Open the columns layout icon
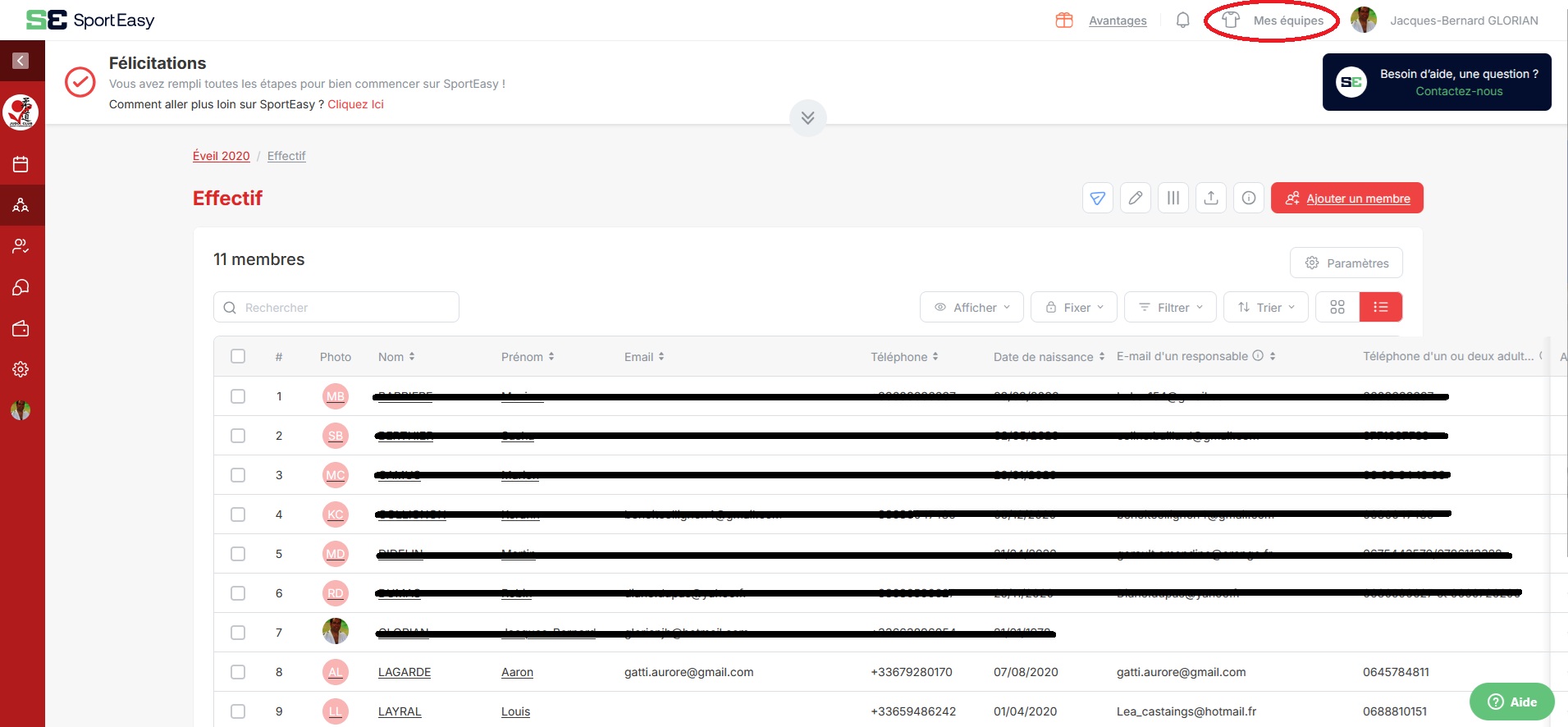 coord(1173,198)
